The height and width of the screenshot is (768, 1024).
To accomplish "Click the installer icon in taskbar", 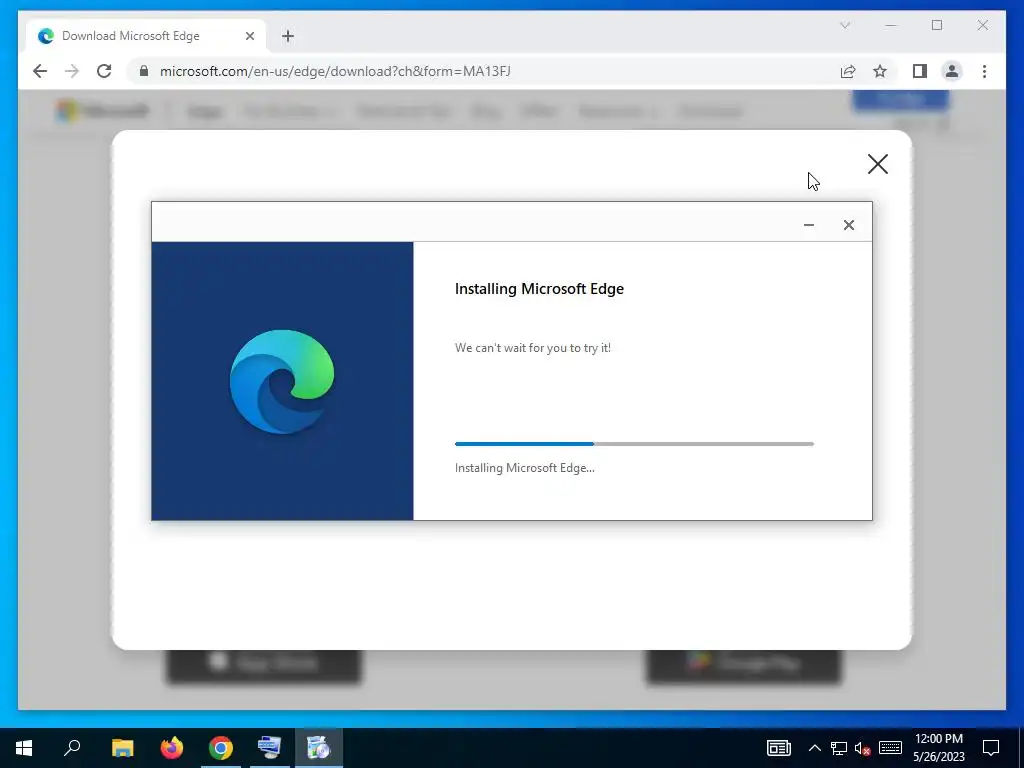I will click(x=319, y=748).
